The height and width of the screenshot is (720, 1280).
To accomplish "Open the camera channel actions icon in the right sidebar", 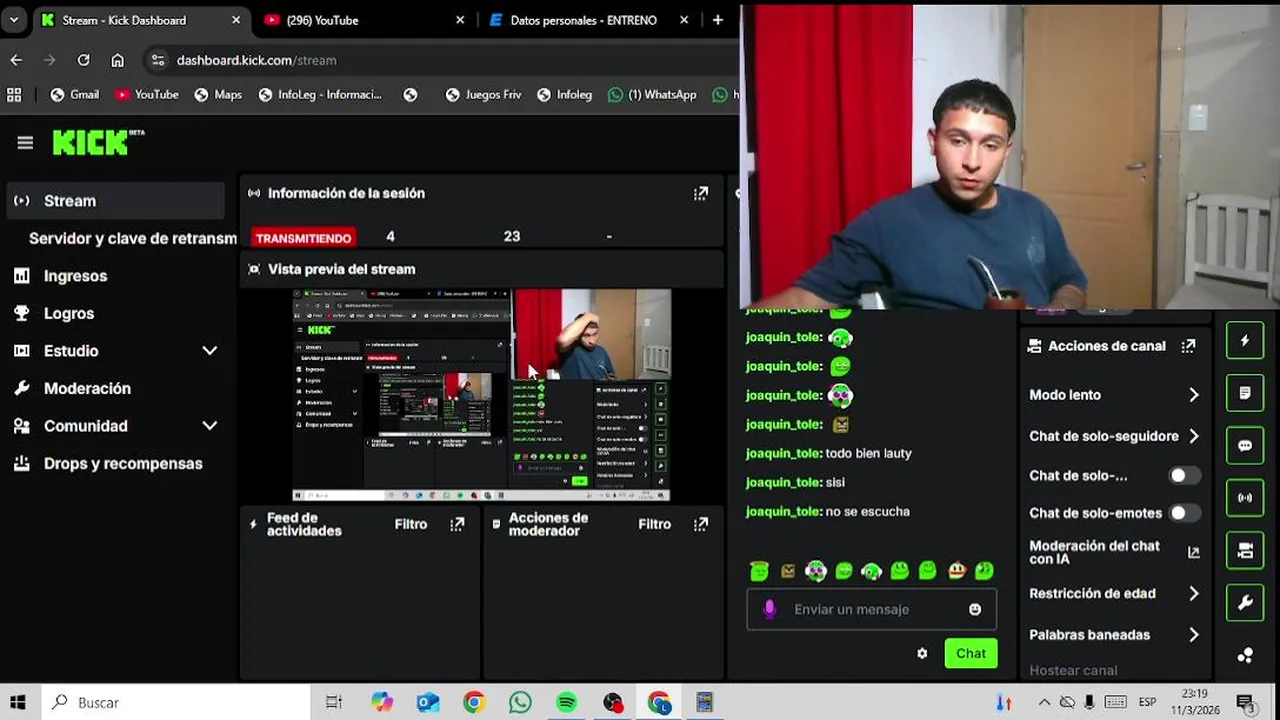I will 1245,550.
